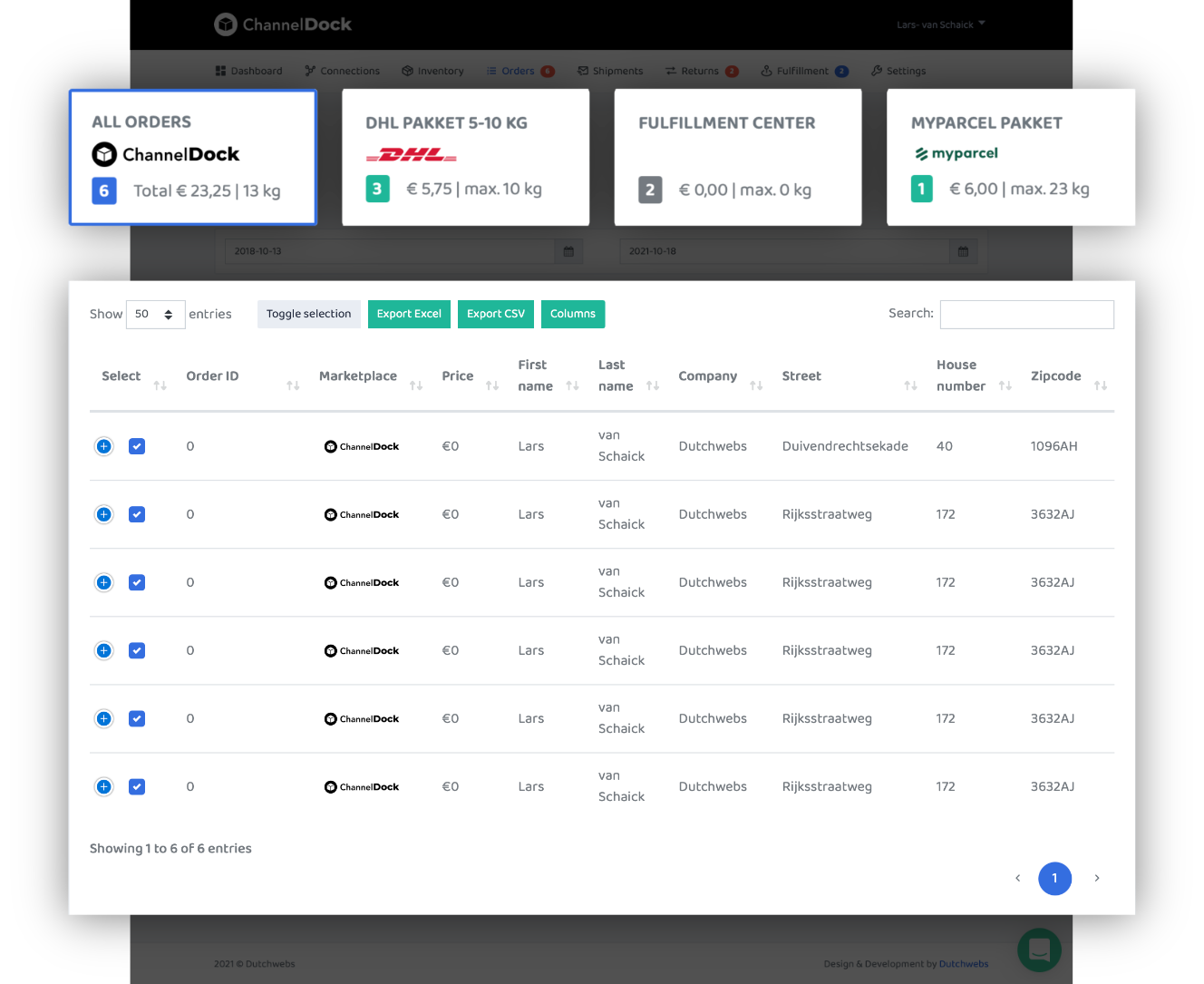Image resolution: width=1204 pixels, height=984 pixels.
Task: Open the chat widget icon
Action: [x=1039, y=950]
